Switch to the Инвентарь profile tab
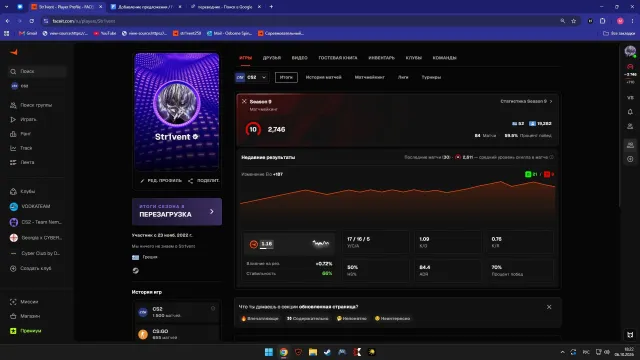This screenshot has height=360, width=640. (382, 58)
